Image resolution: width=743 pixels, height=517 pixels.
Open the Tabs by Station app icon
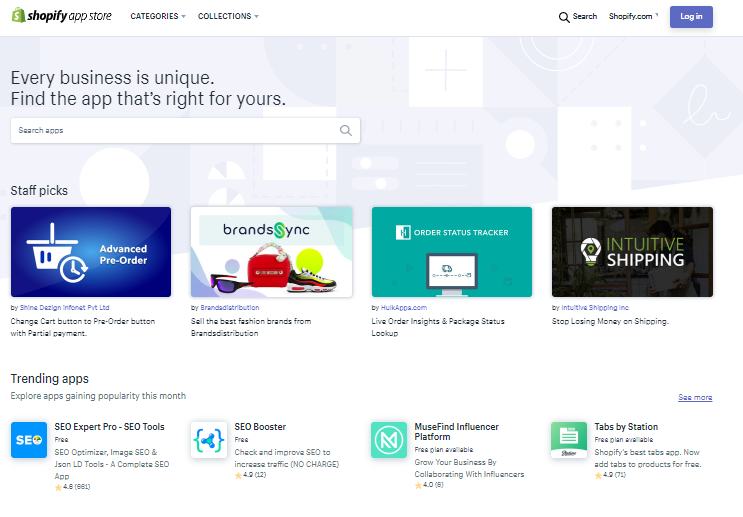[x=569, y=440]
